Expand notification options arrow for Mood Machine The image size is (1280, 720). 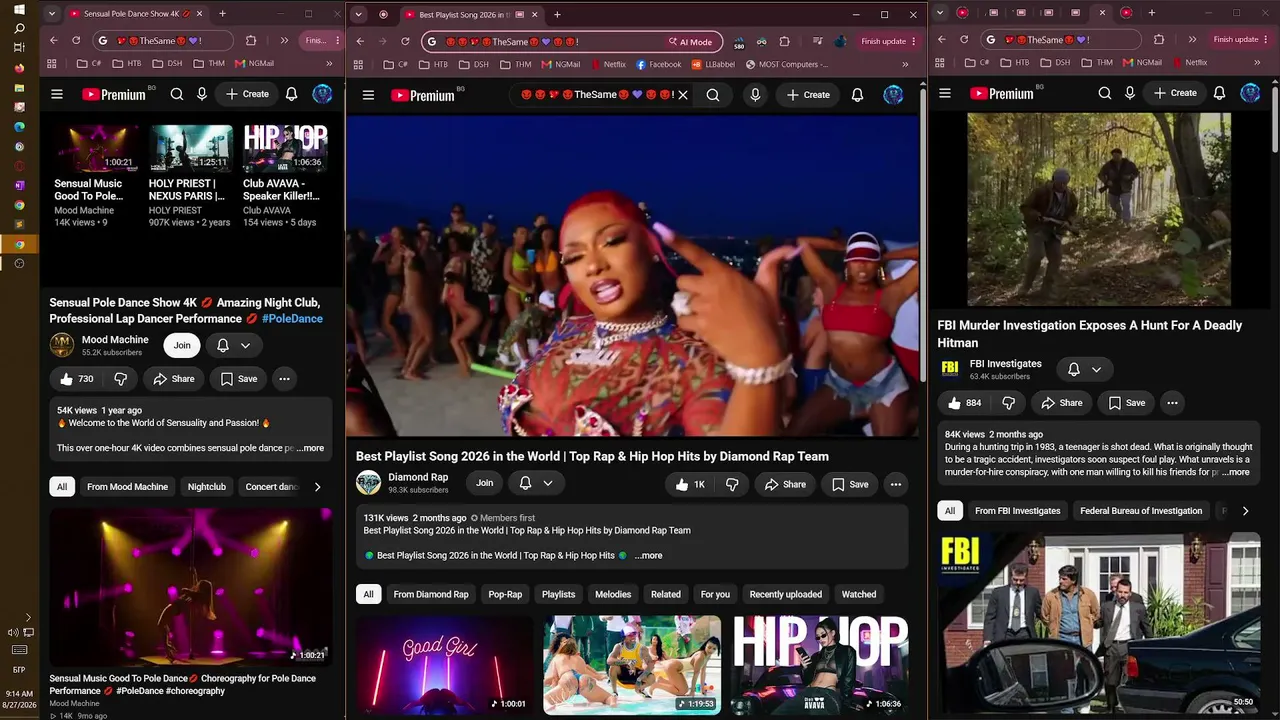pos(245,345)
